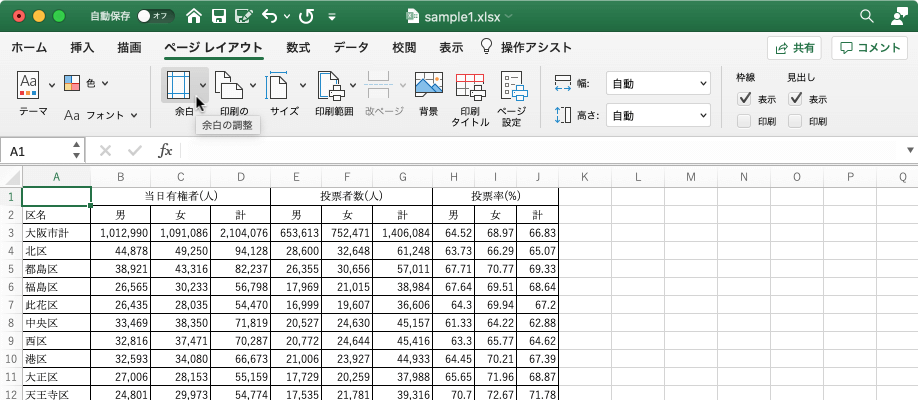Click the save-as edit icon
Image resolution: width=918 pixels, height=400 pixels.
point(244,16)
